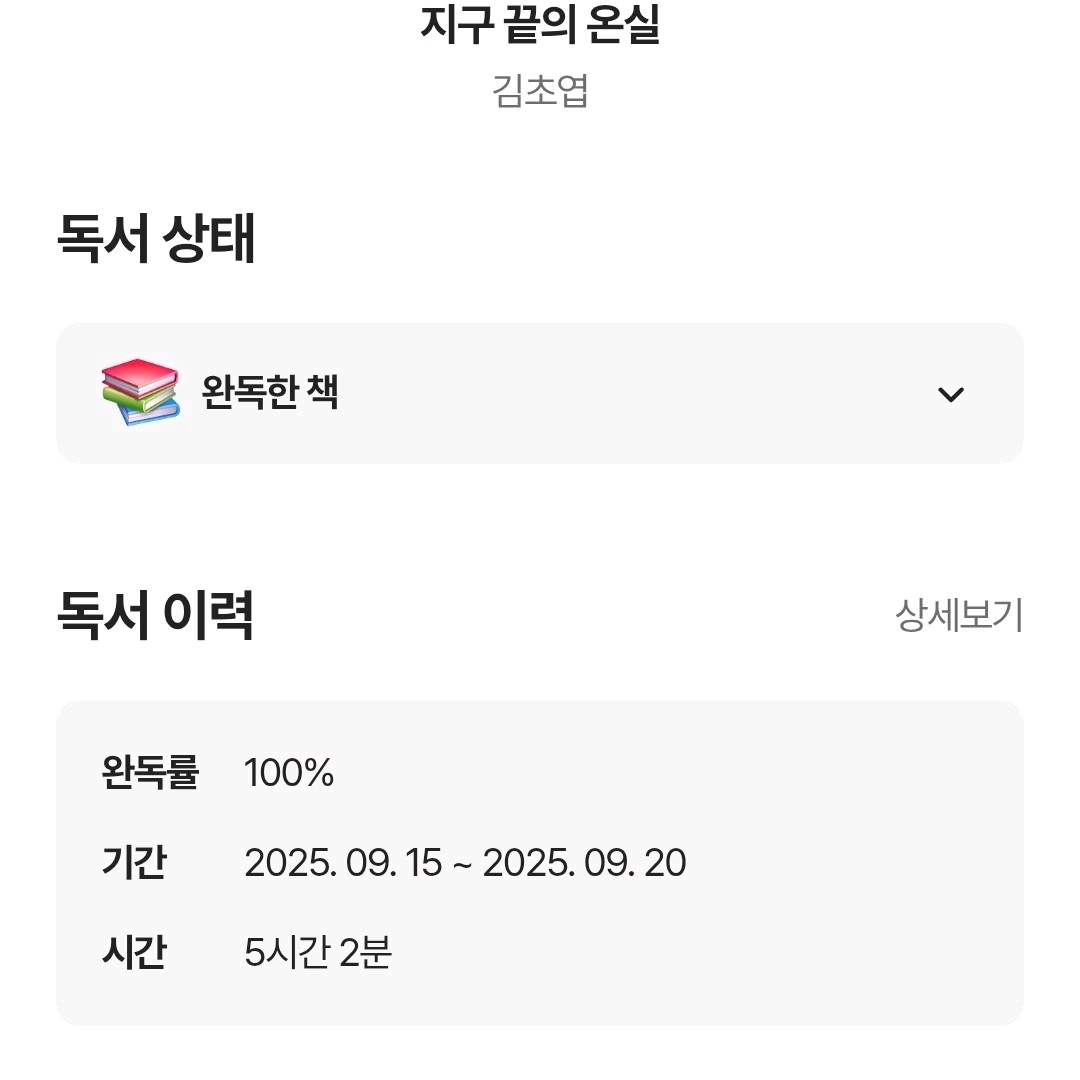Click the 2분 minutes value
The image size is (1080, 1080).
[x=365, y=953]
